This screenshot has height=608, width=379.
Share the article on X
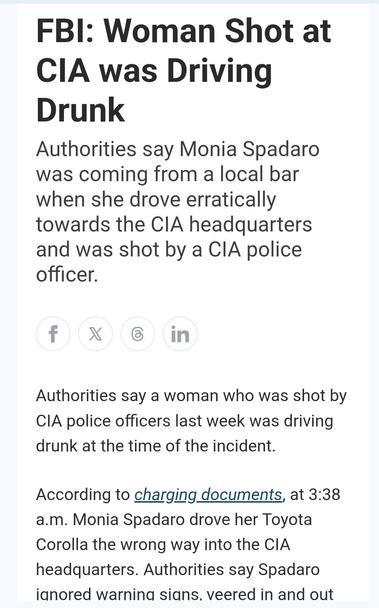click(x=95, y=333)
